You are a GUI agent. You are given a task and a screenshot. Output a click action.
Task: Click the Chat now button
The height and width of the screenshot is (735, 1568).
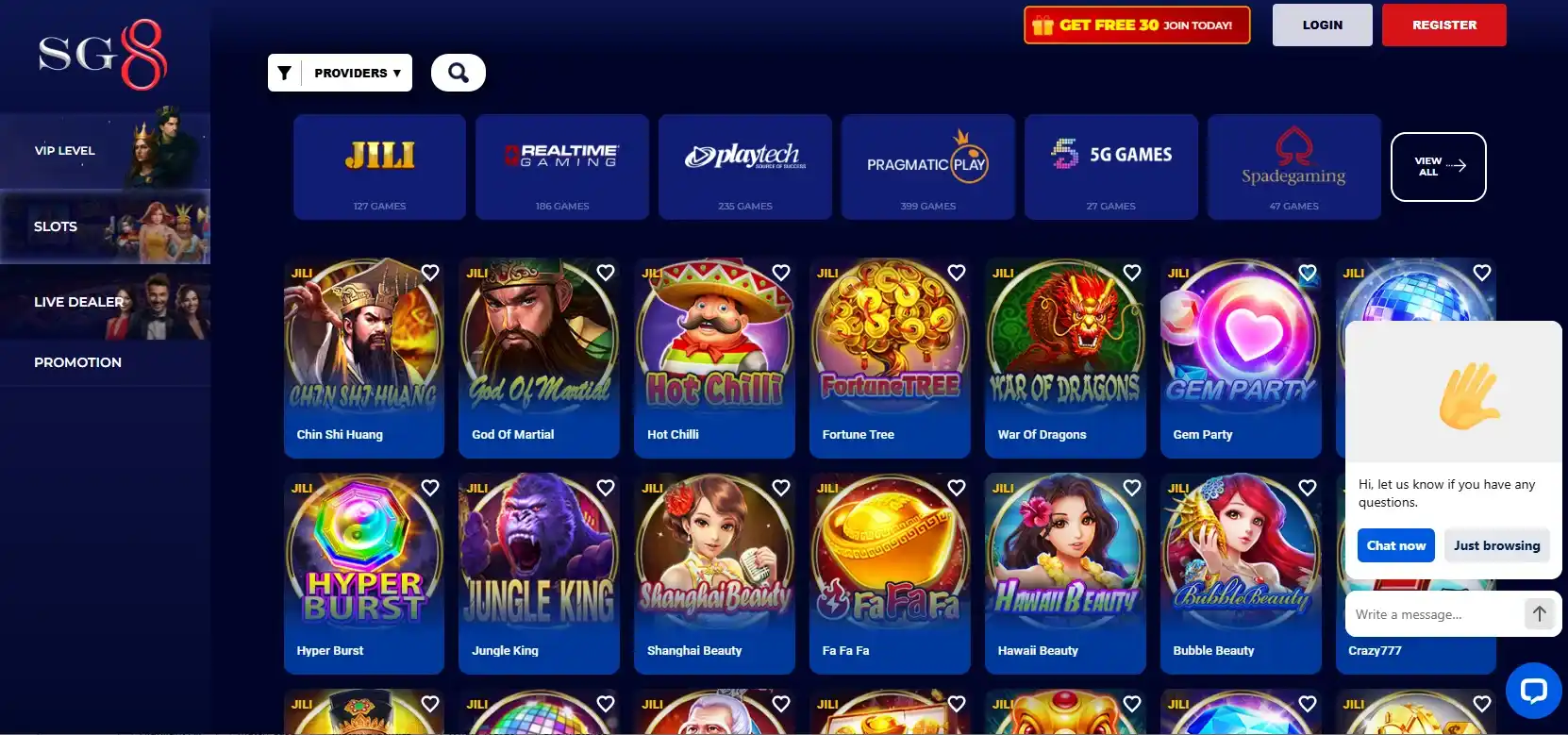(x=1396, y=545)
